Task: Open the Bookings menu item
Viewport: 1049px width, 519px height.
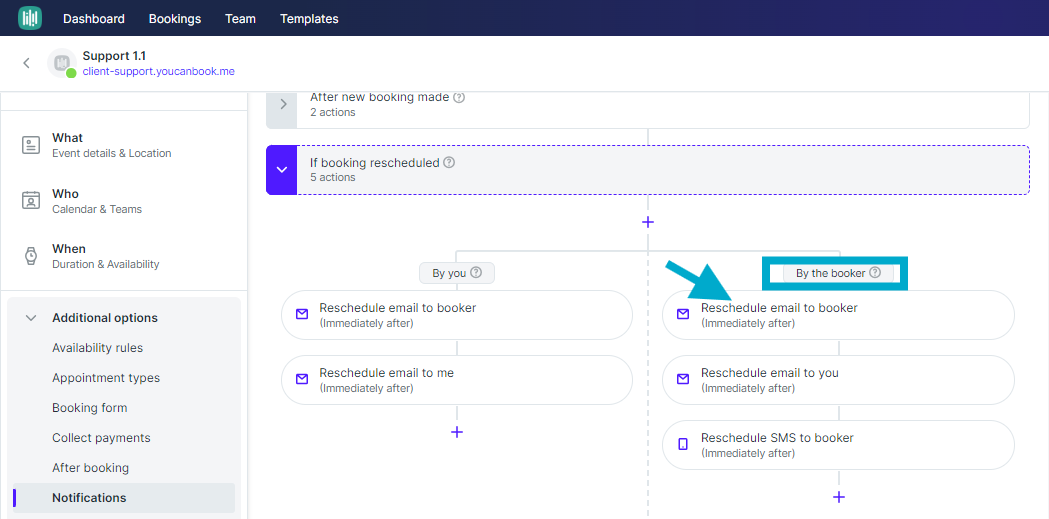Action: click(175, 19)
